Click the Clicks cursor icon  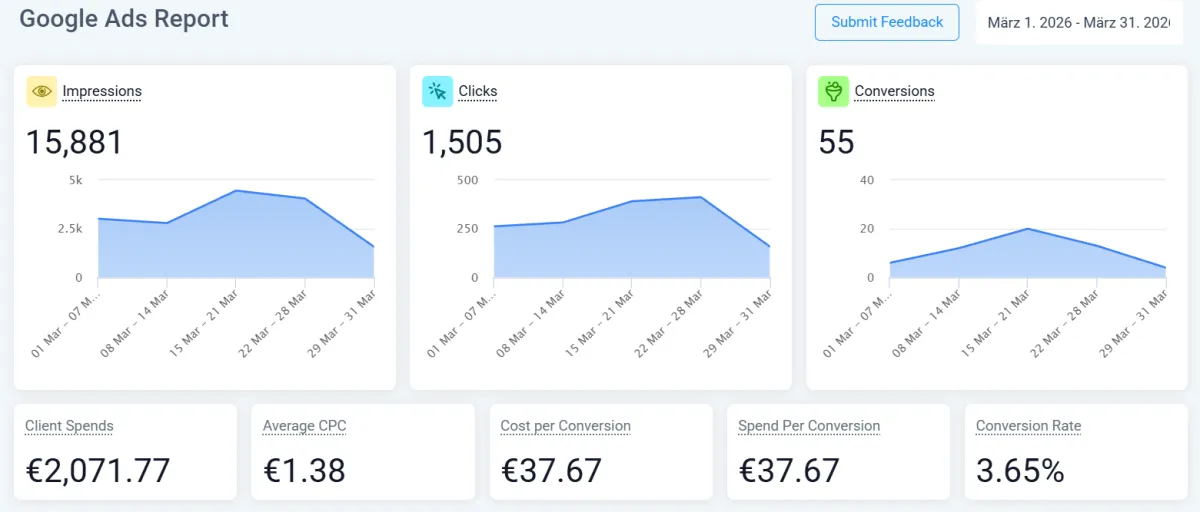[x=438, y=91]
